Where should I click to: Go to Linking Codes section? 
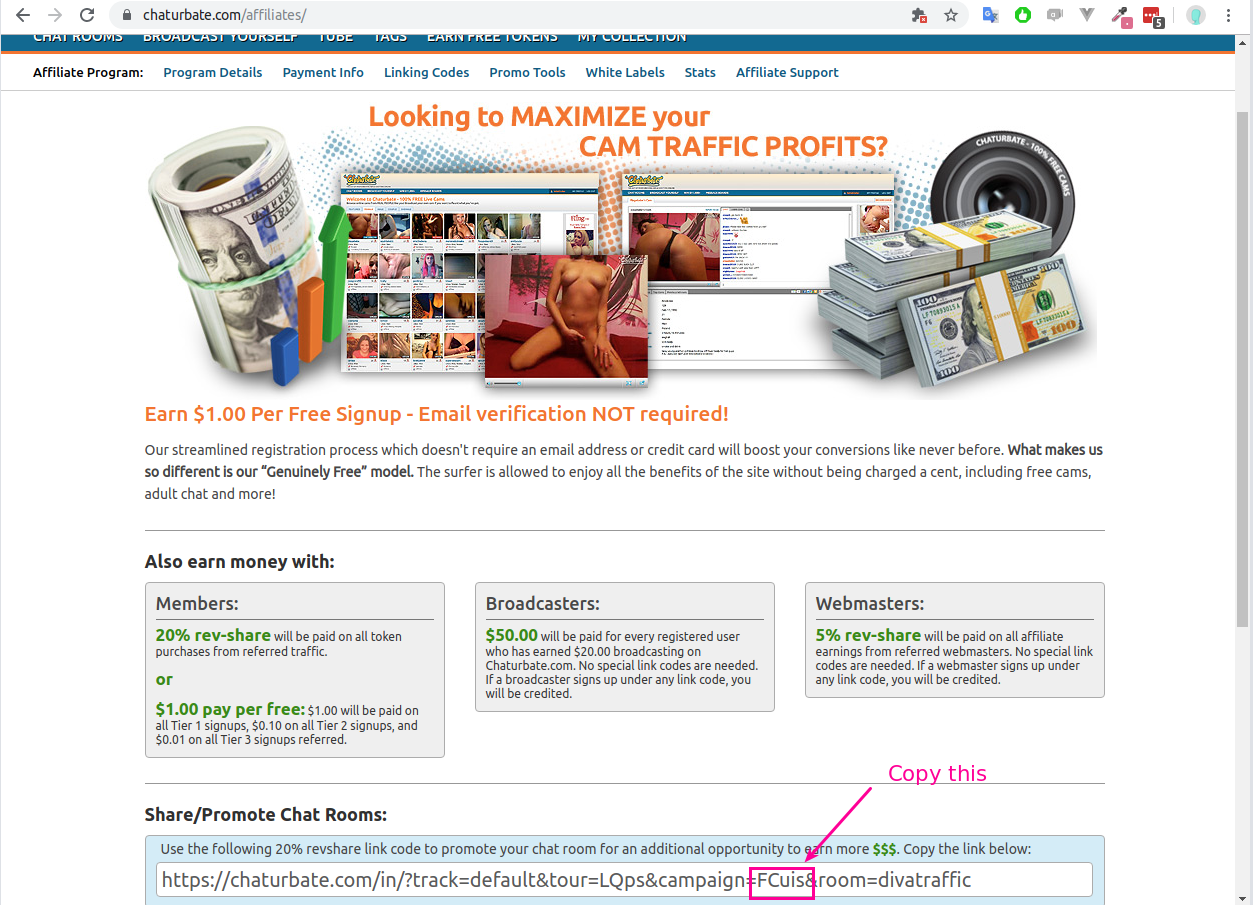pyautogui.click(x=426, y=72)
